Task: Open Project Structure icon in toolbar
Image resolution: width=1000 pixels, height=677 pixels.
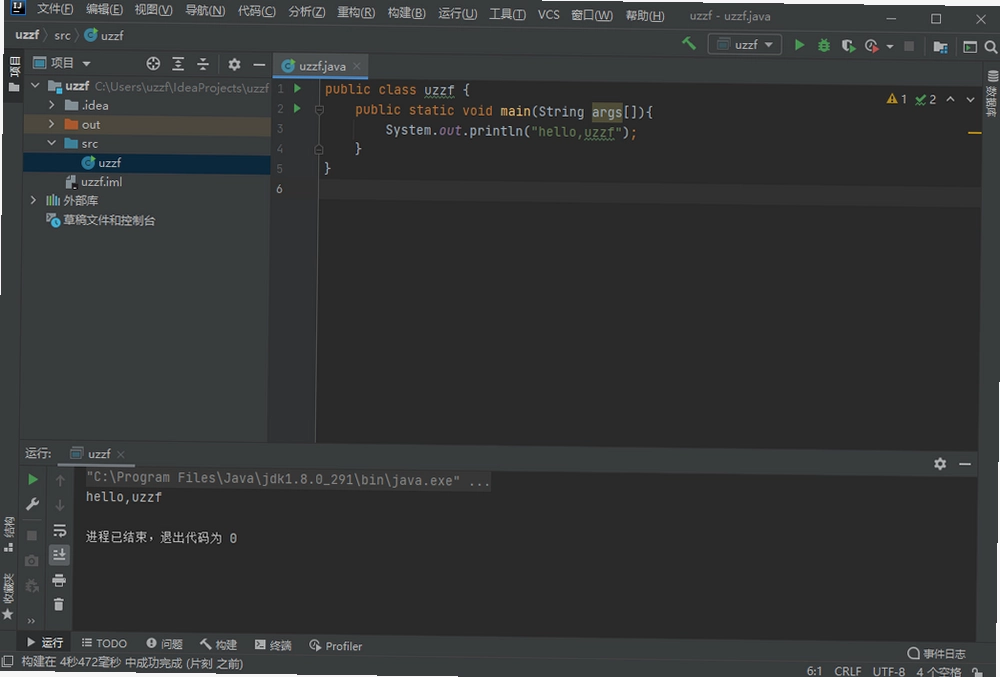Action: (940, 47)
